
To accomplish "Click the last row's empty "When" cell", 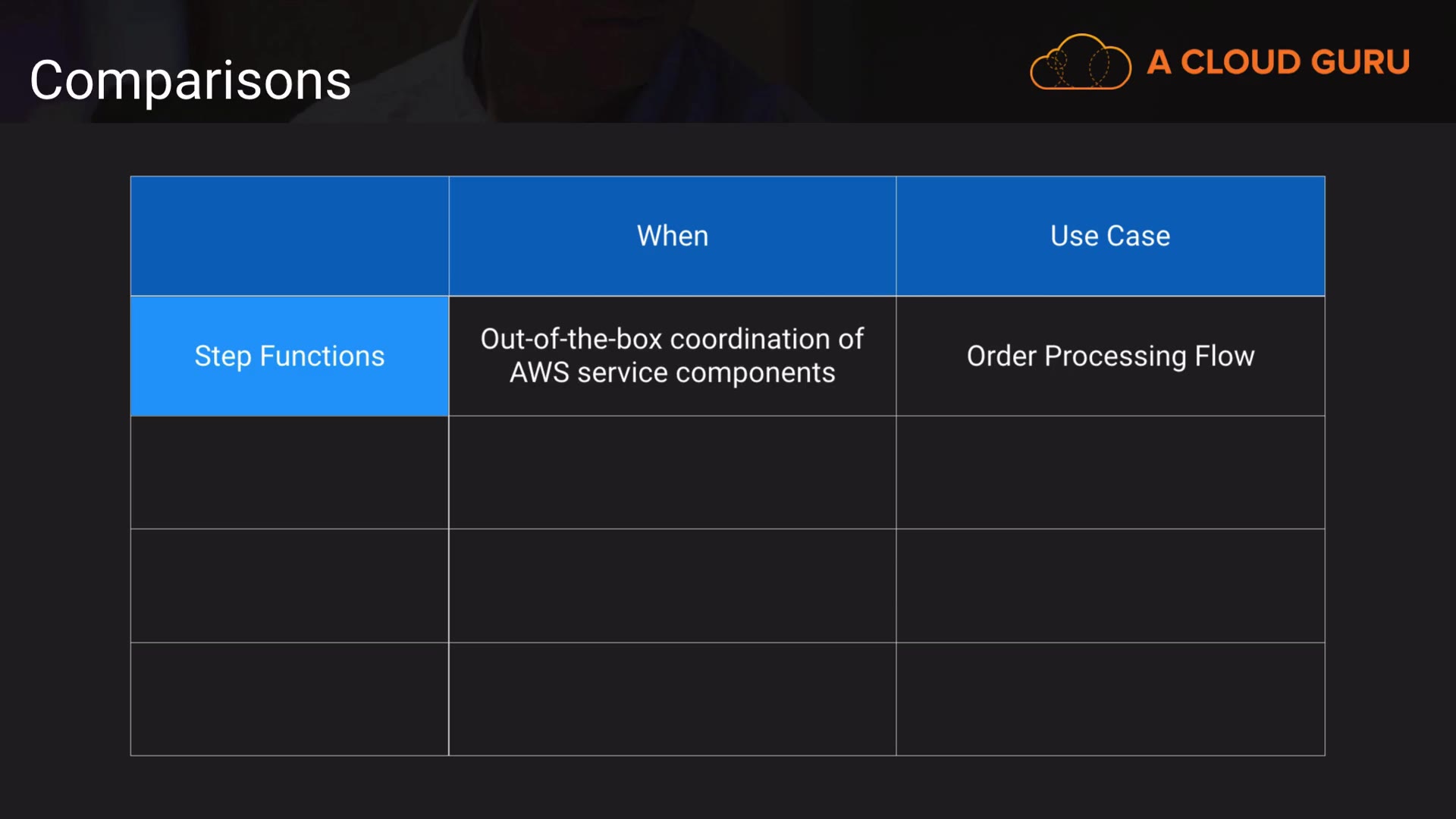I will pyautogui.click(x=672, y=699).
